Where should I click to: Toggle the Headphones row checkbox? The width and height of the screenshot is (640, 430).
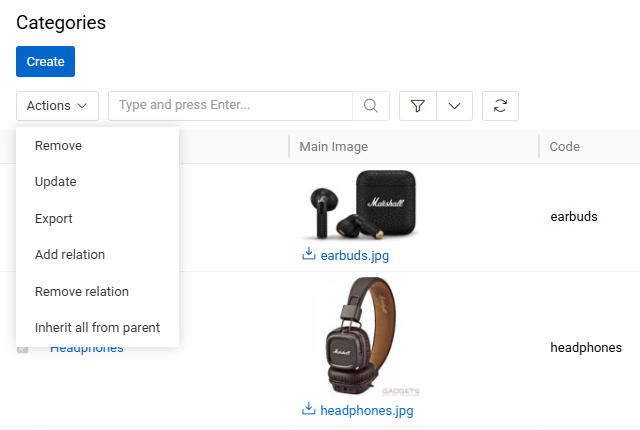coord(22,349)
